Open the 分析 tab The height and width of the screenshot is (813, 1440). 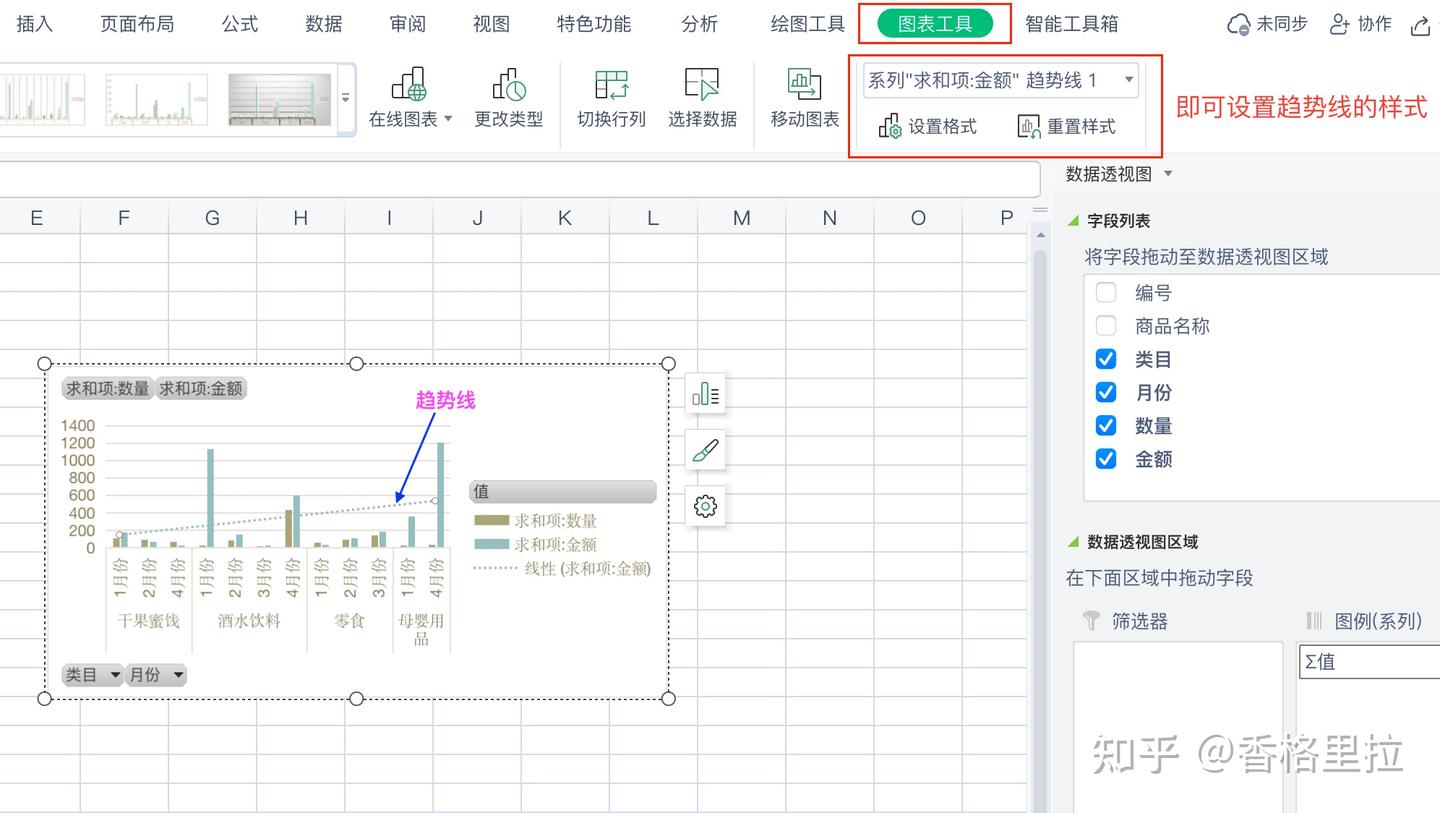click(700, 24)
